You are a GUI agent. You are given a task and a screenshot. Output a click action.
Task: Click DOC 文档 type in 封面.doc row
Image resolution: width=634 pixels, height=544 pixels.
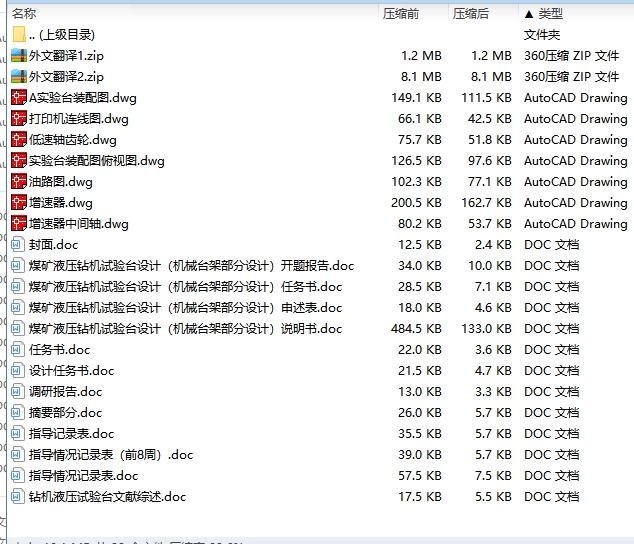point(552,245)
